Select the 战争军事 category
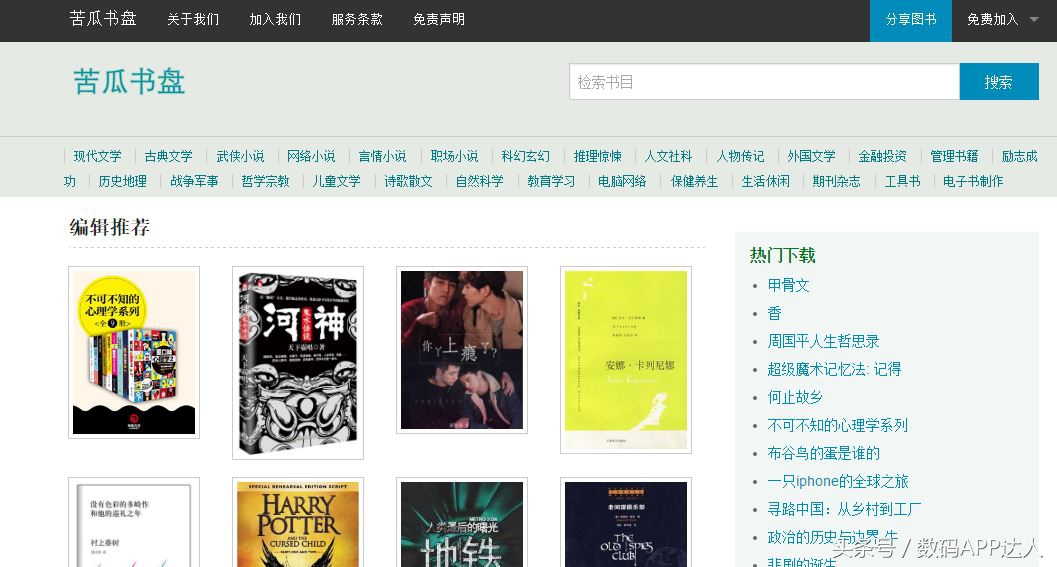 point(194,181)
